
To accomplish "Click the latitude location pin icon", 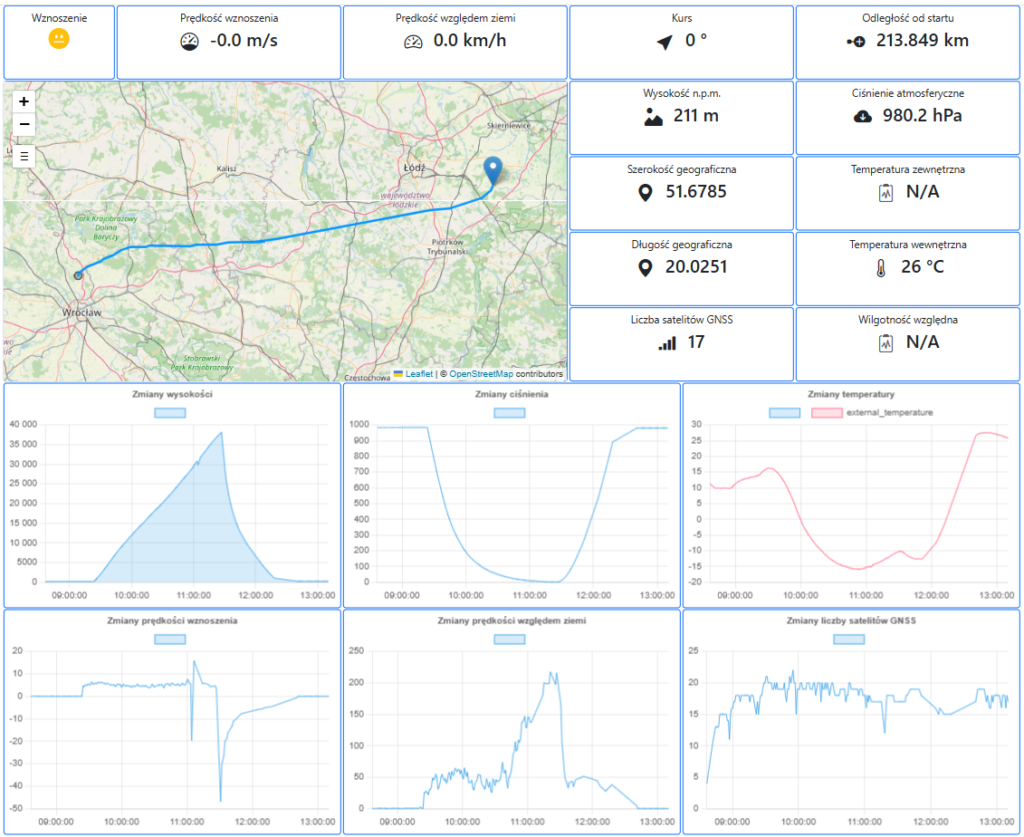I will tap(645, 192).
